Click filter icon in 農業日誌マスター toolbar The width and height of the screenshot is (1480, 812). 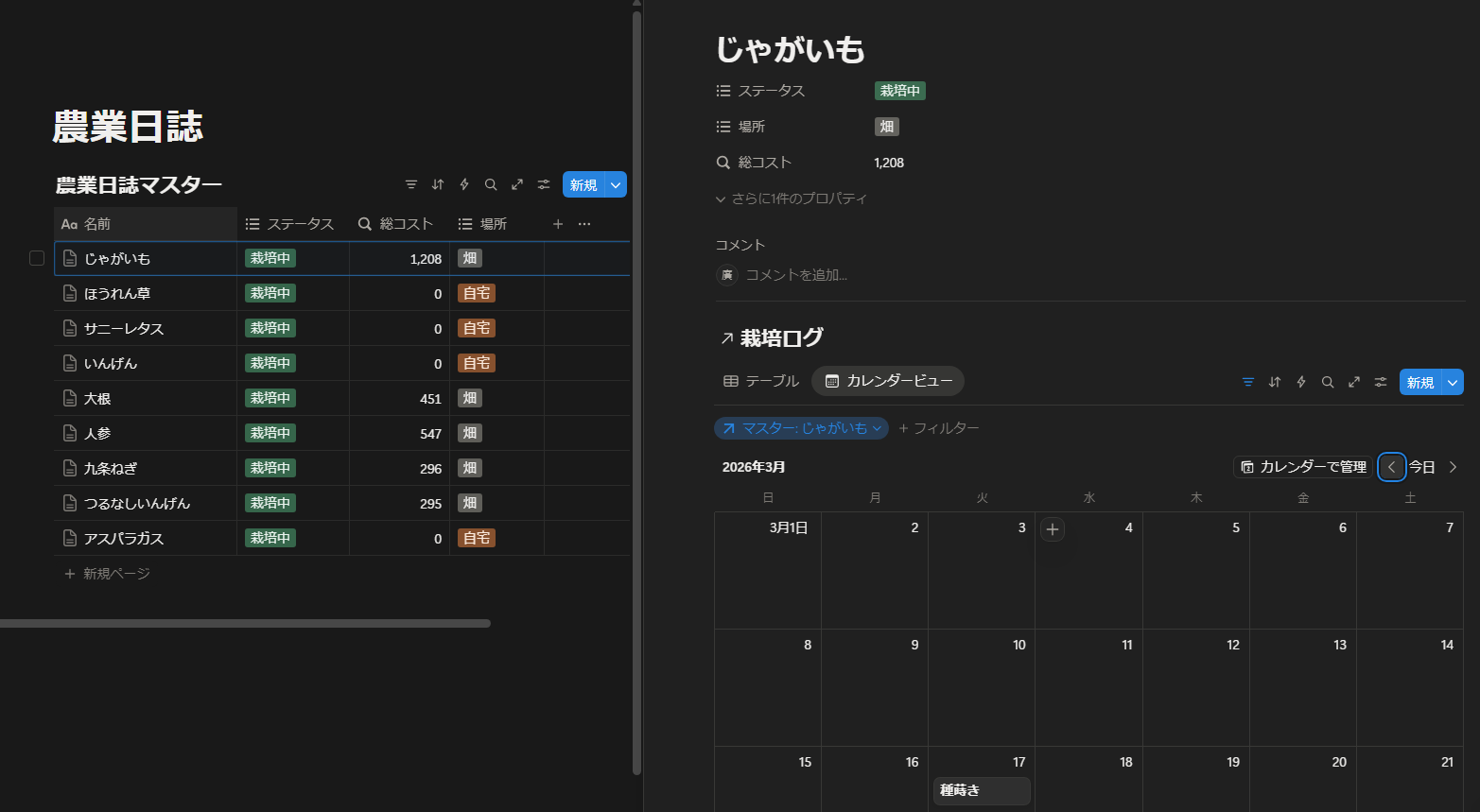pos(411,185)
